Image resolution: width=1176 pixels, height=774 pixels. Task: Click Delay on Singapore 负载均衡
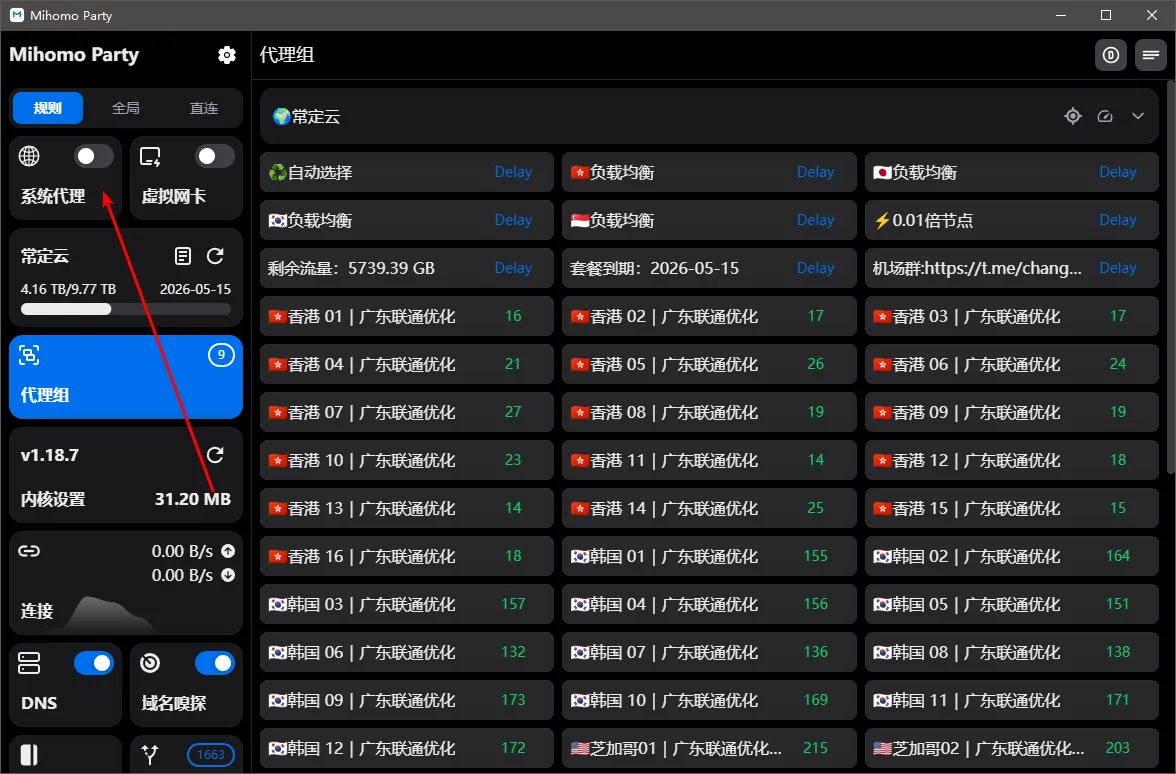[815, 220]
